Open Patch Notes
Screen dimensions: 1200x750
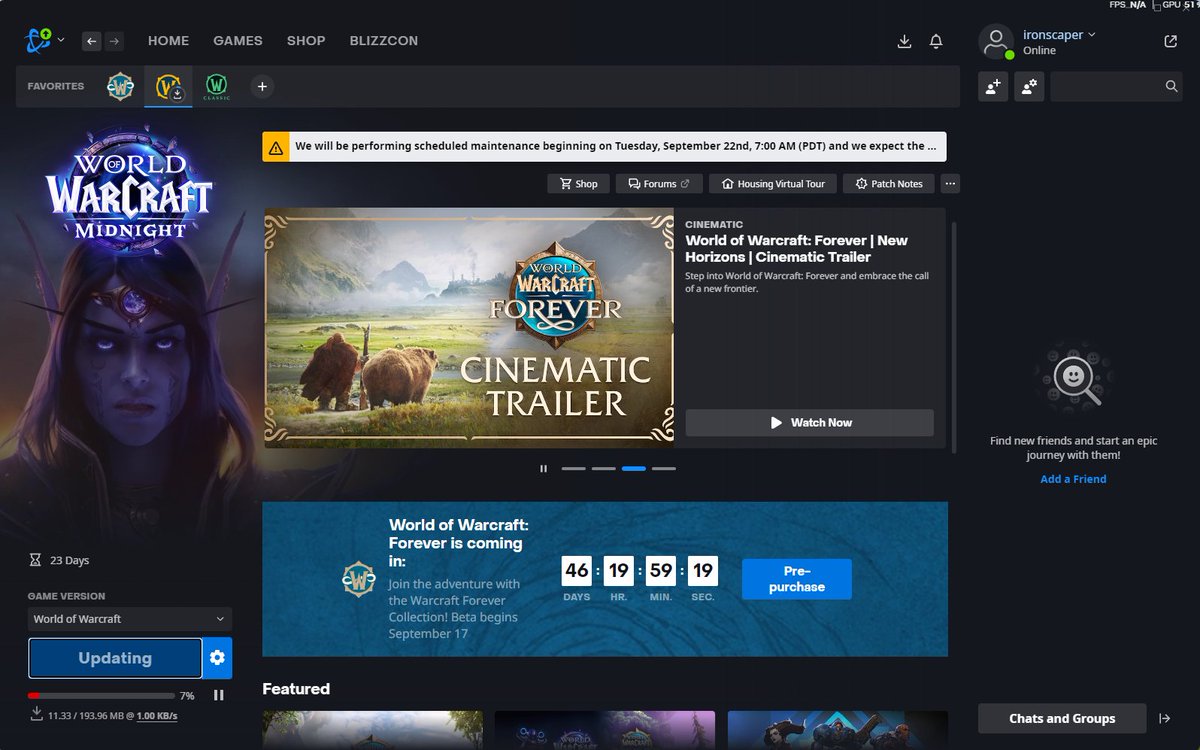coord(889,184)
